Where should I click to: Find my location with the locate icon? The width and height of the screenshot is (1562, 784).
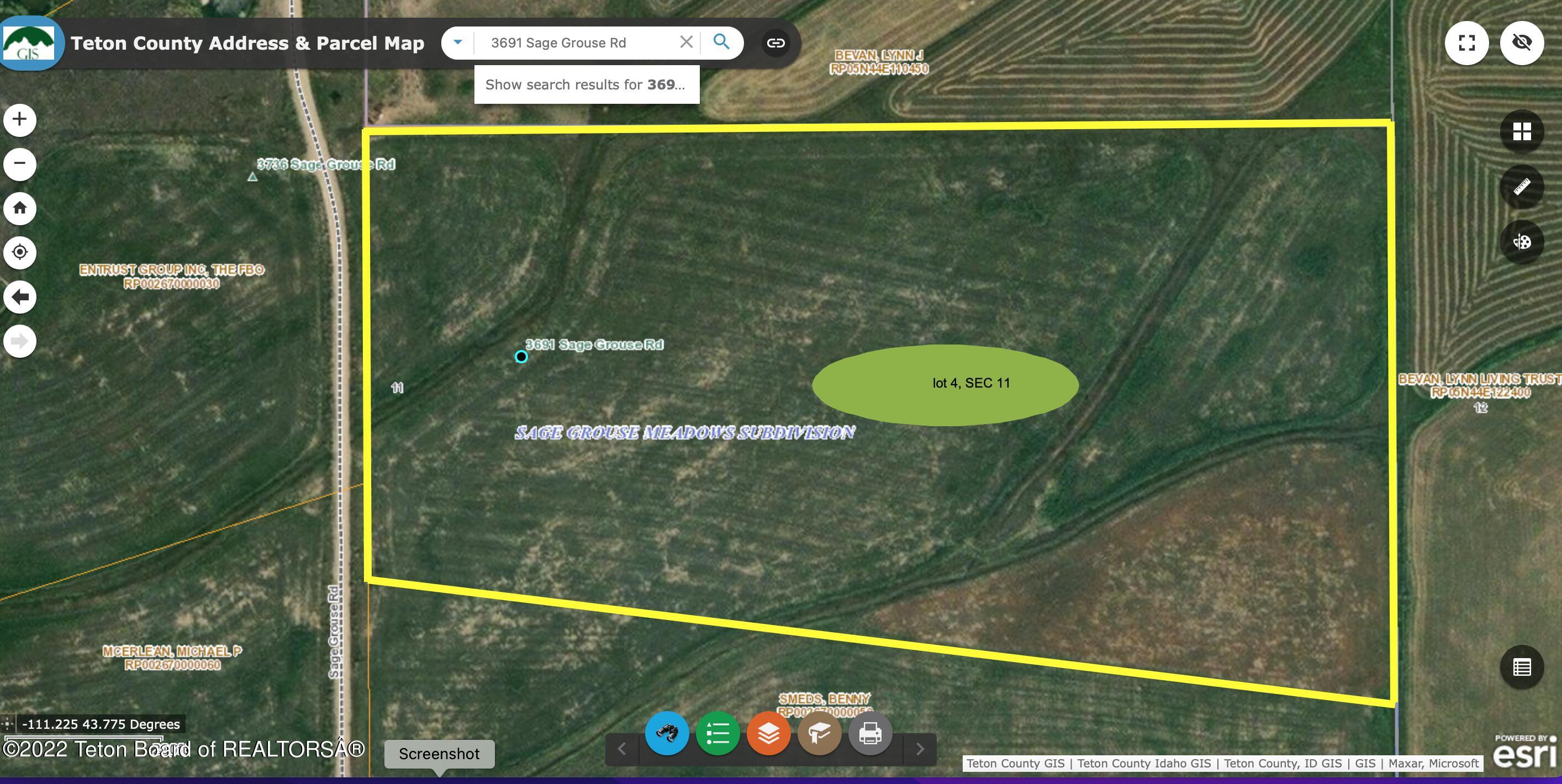click(19, 252)
